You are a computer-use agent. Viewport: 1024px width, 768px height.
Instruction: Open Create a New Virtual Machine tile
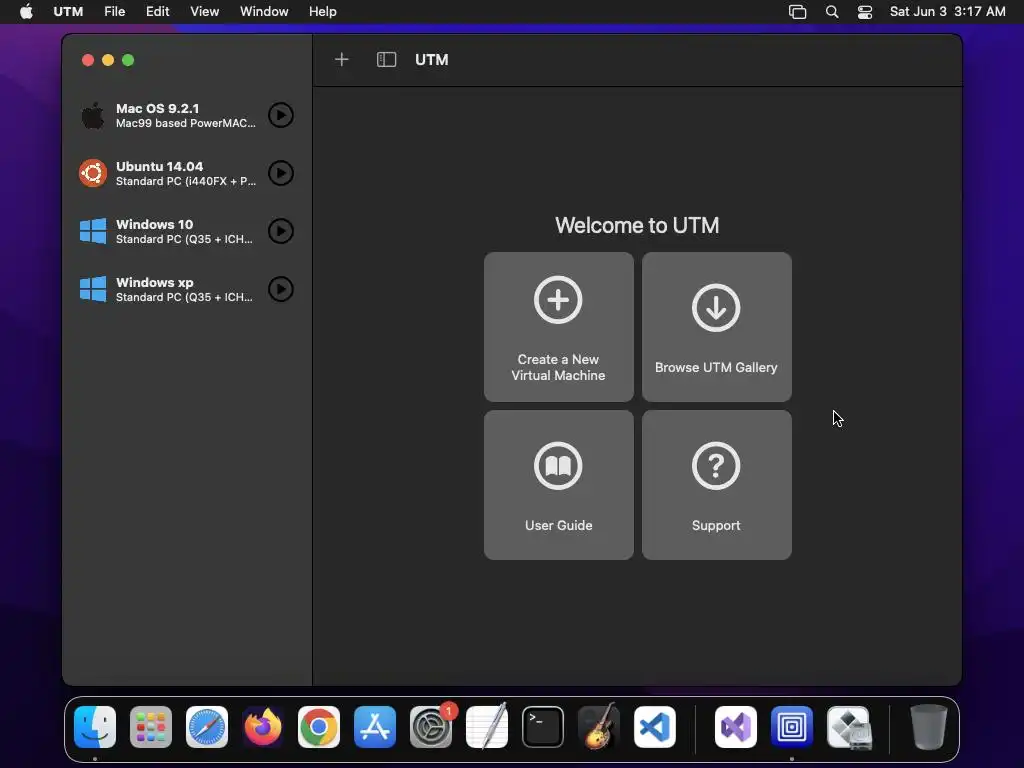[558, 327]
